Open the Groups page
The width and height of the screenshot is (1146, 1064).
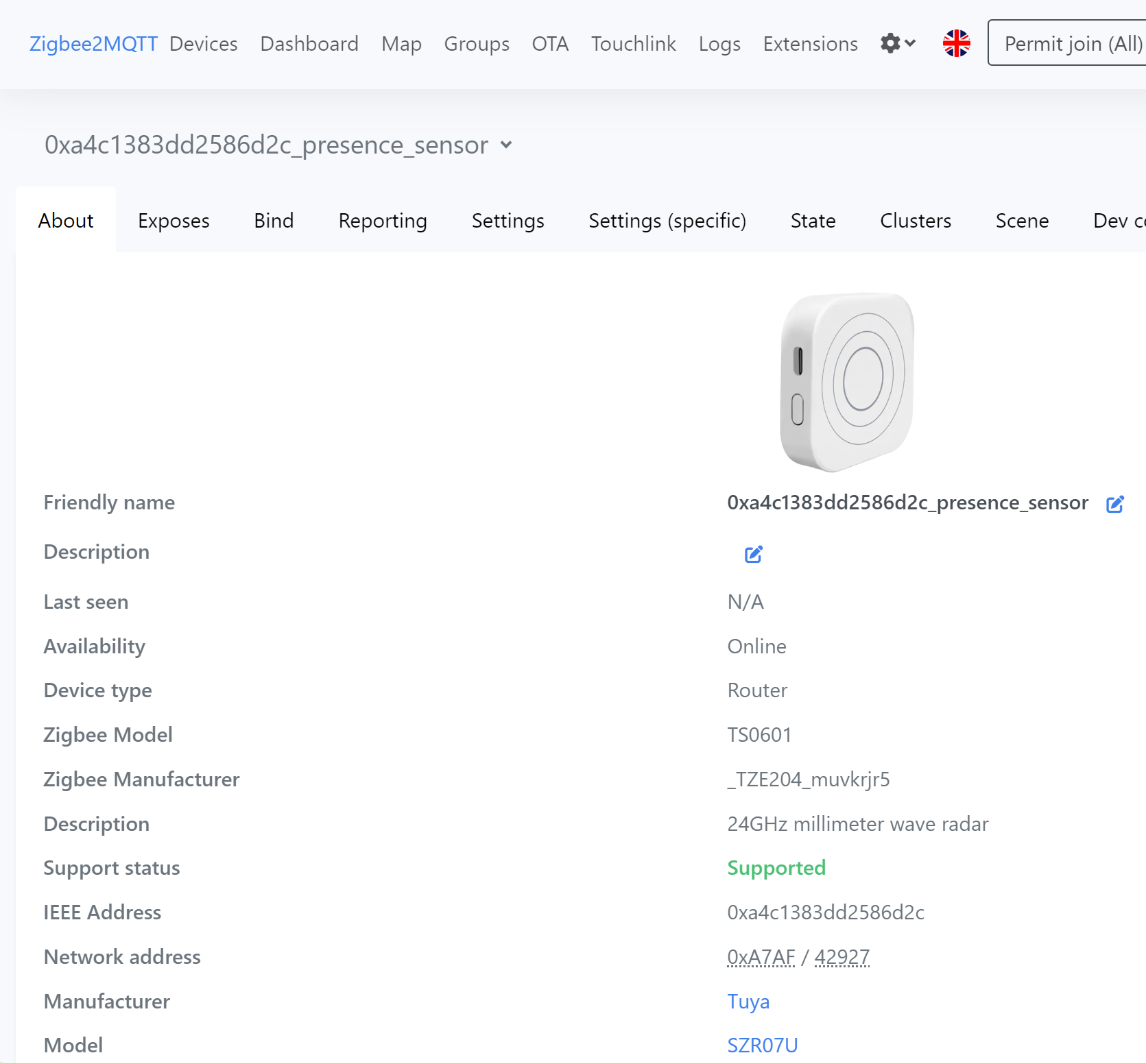pos(477,43)
